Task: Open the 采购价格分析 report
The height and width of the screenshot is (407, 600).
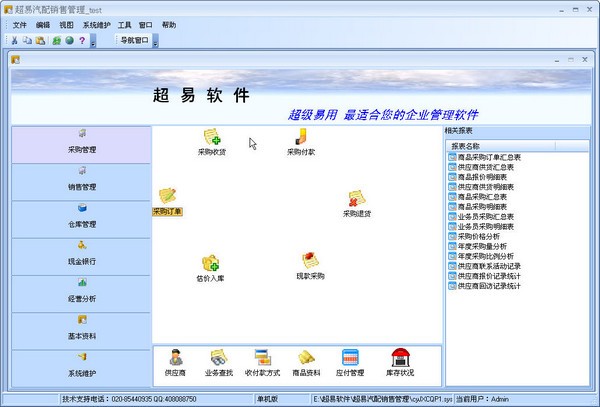Action: [x=482, y=235]
